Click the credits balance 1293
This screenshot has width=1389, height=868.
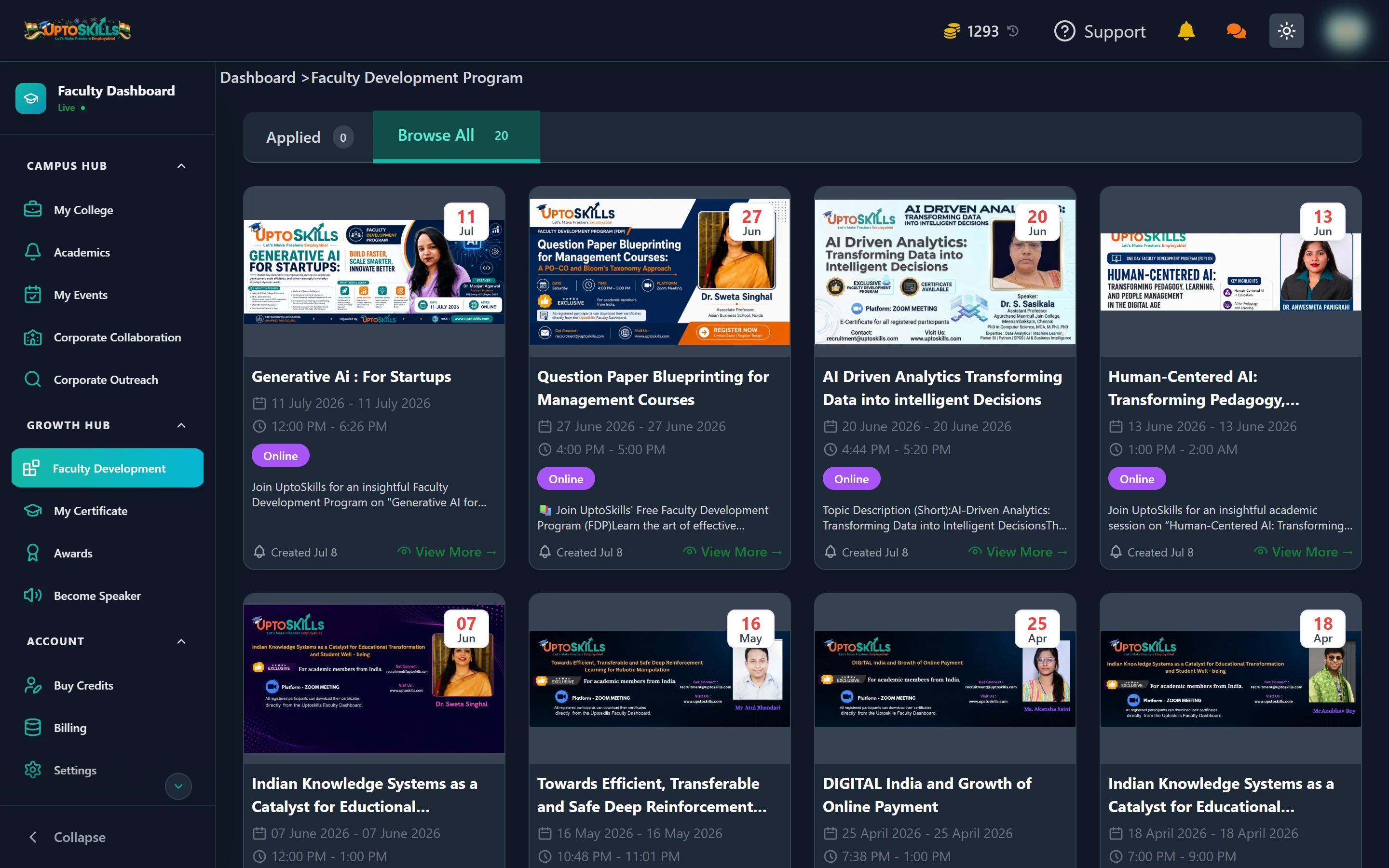982,31
